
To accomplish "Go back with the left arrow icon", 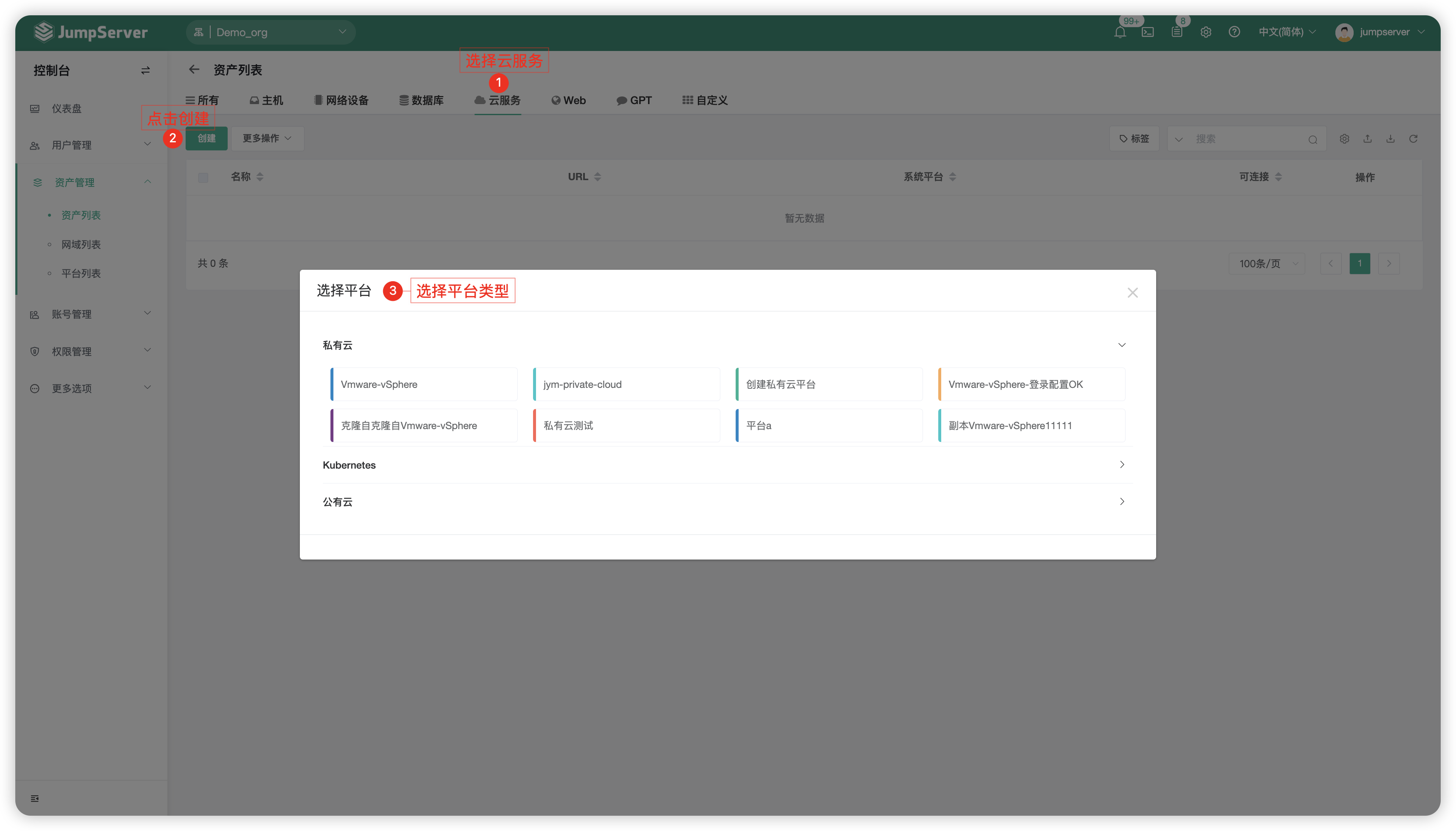I will click(194, 70).
